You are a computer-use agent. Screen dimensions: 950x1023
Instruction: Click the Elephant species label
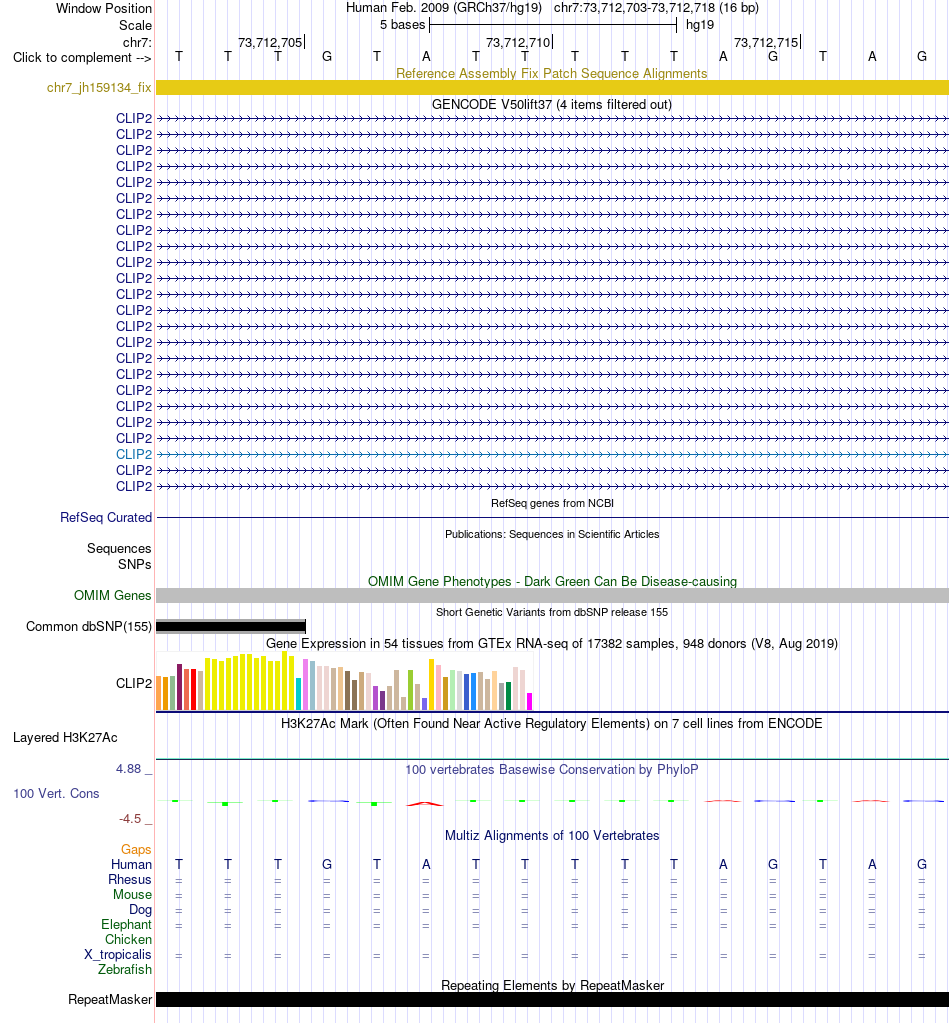(126, 924)
